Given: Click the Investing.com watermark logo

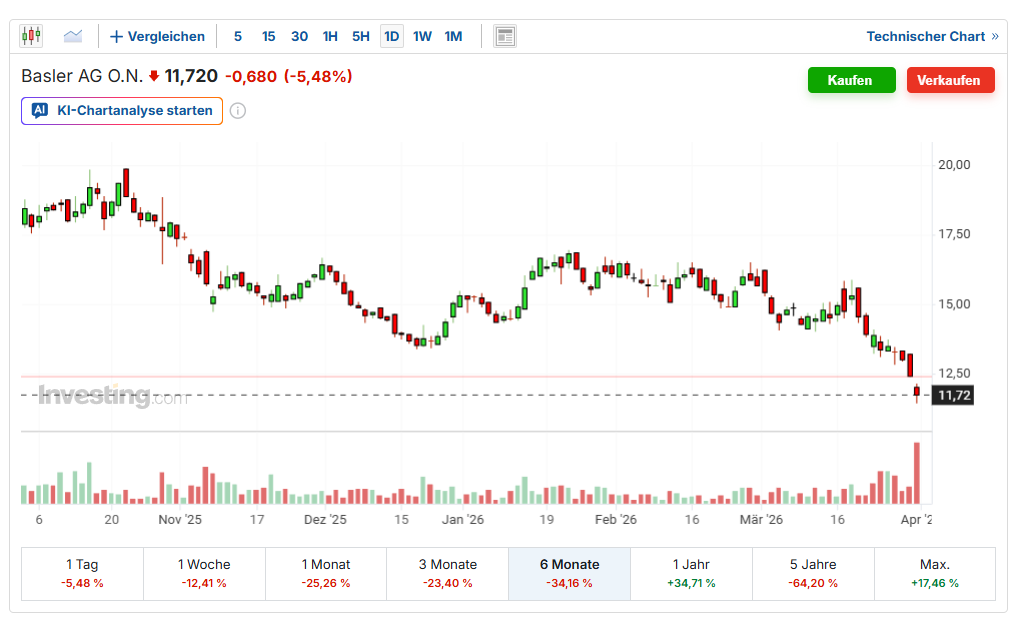Looking at the screenshot, I should (x=112, y=396).
